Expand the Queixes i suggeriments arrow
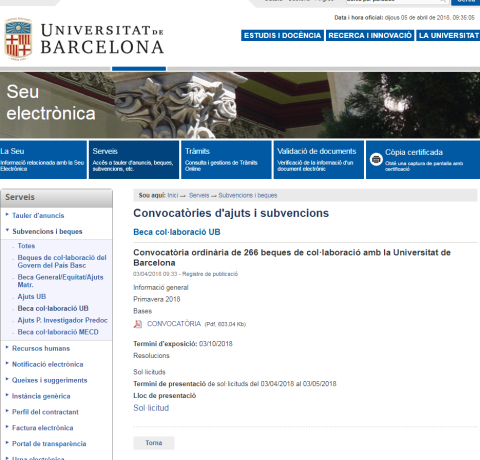The image size is (480, 460). point(7,379)
